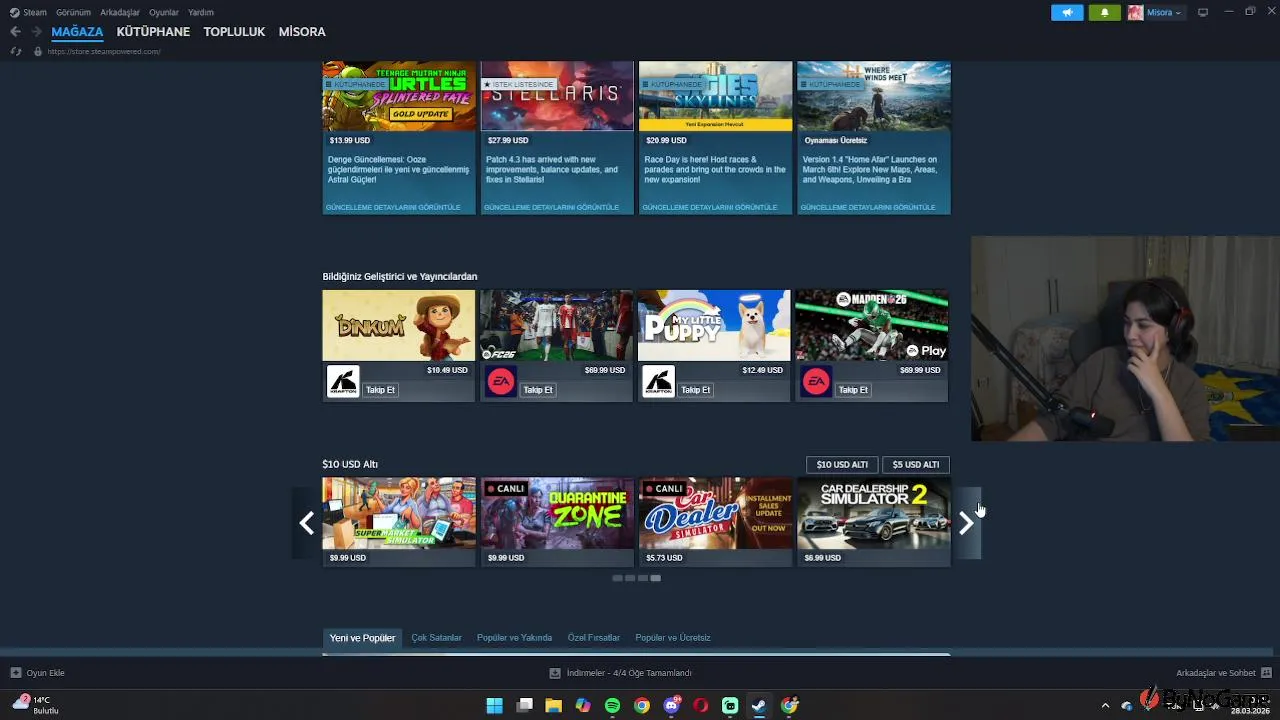Switch to the TOPLULUK tab
The height and width of the screenshot is (720, 1280).
(x=234, y=32)
